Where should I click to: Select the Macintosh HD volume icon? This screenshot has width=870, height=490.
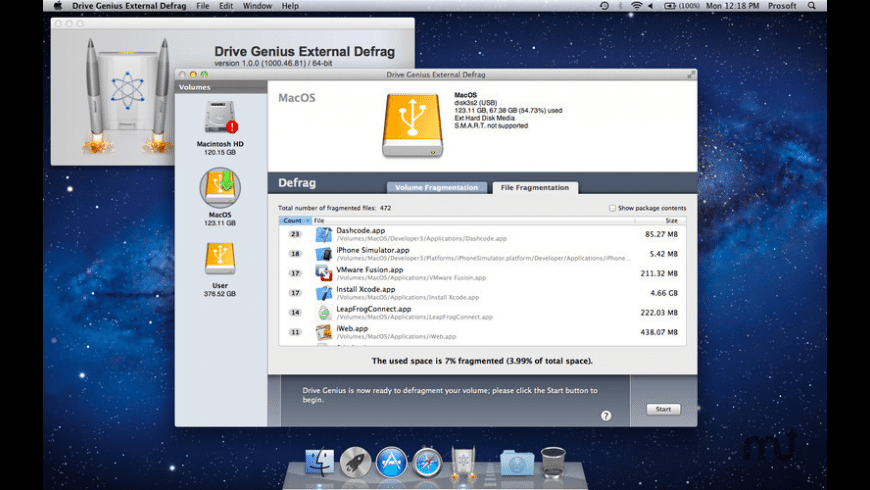tap(220, 117)
